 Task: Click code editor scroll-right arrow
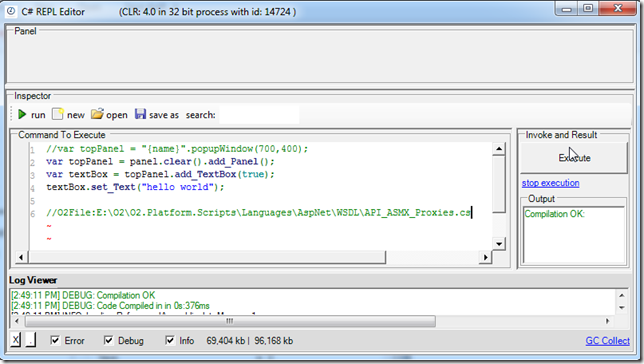pyautogui.click(x=486, y=258)
